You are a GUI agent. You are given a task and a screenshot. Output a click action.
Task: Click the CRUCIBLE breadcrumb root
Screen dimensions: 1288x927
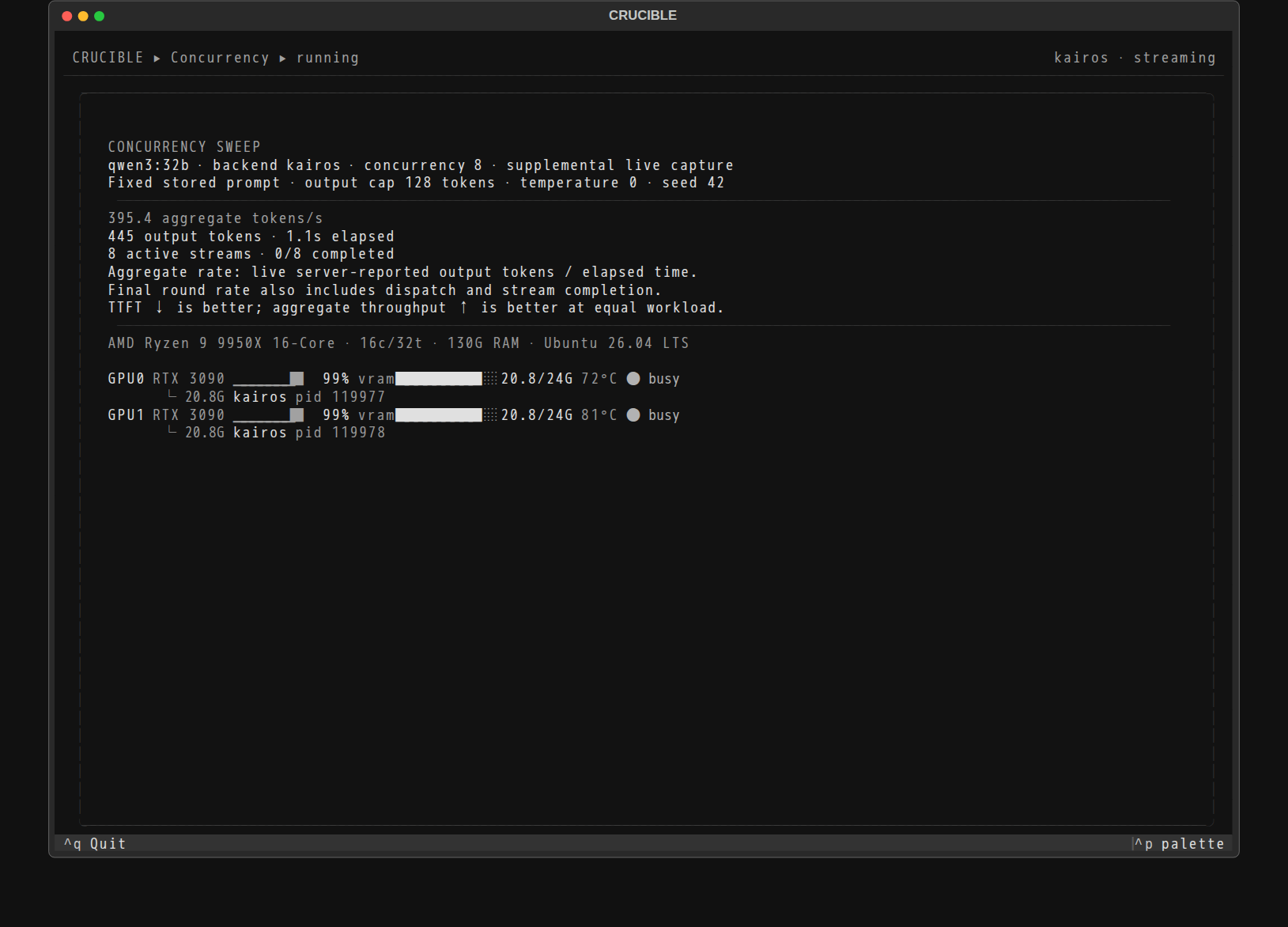coord(108,58)
